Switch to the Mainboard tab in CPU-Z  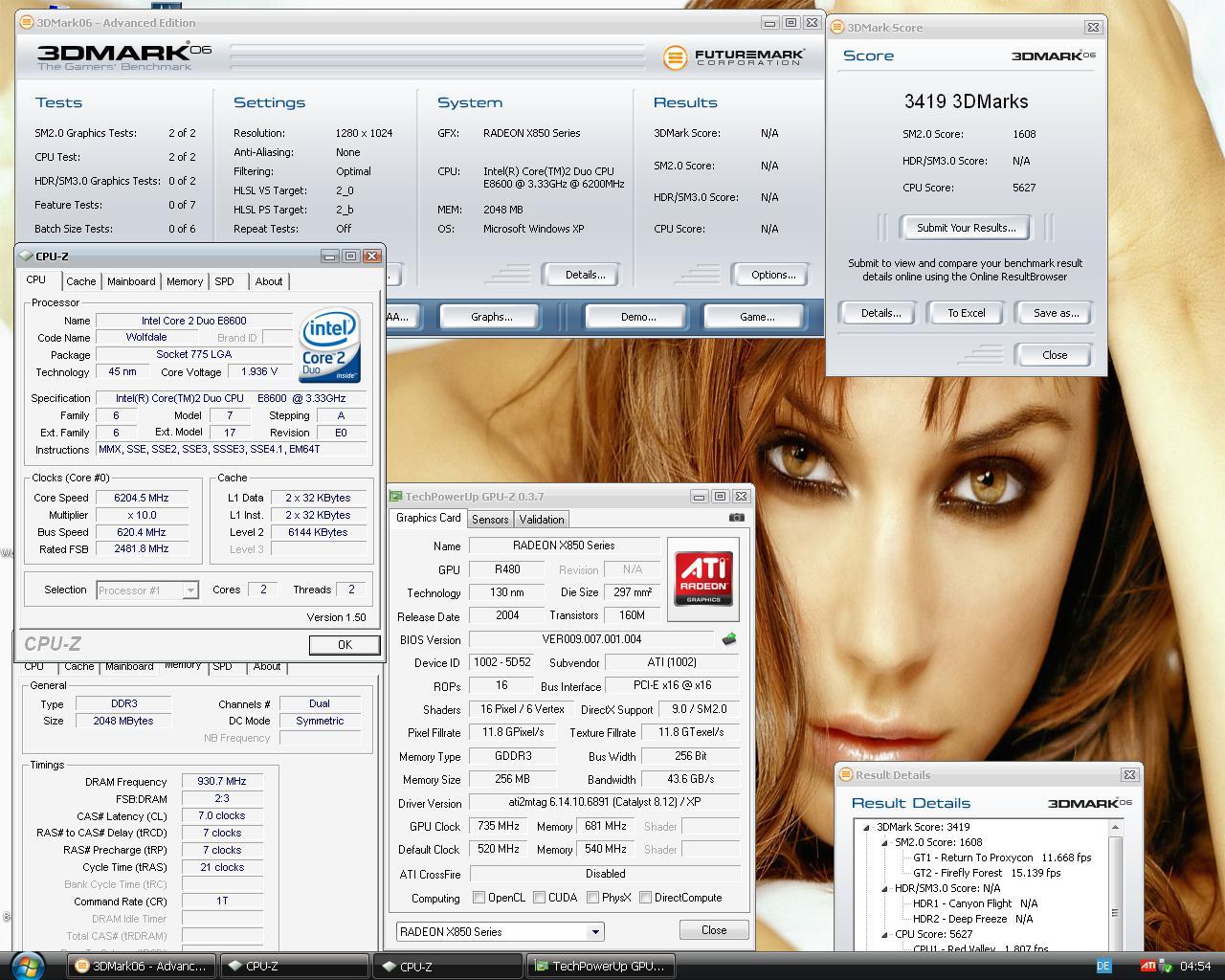131,281
